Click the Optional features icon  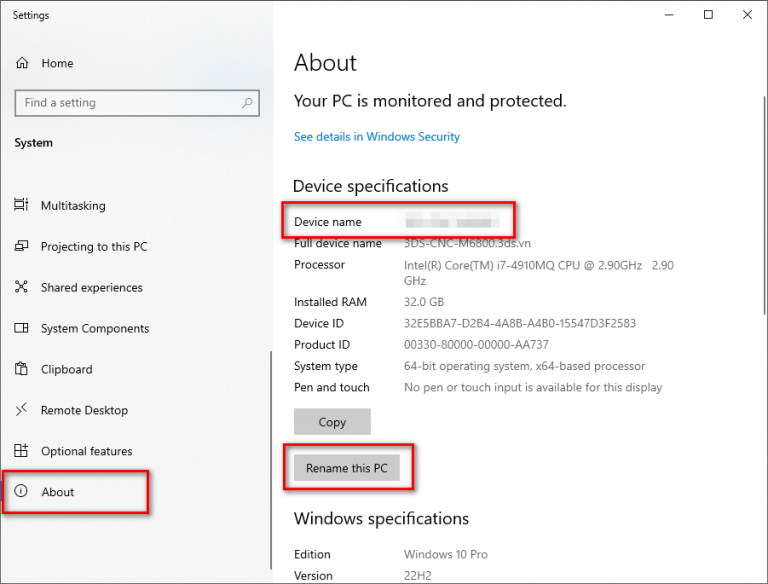click(x=21, y=450)
